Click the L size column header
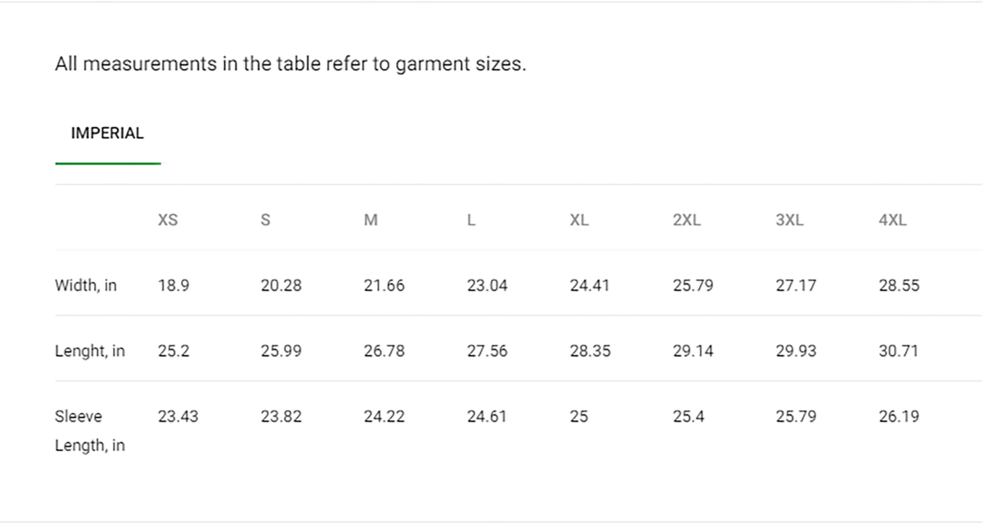 tap(471, 220)
